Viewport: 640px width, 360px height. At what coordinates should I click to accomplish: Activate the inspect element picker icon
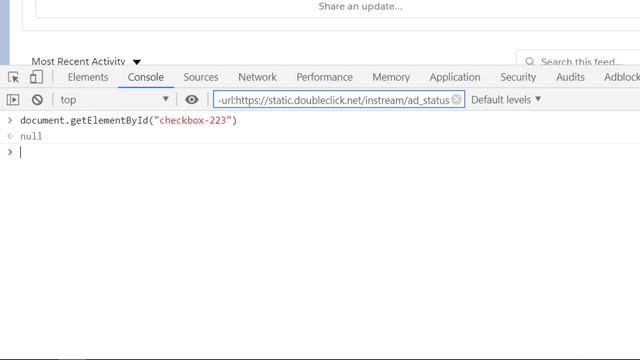pyautogui.click(x=13, y=77)
